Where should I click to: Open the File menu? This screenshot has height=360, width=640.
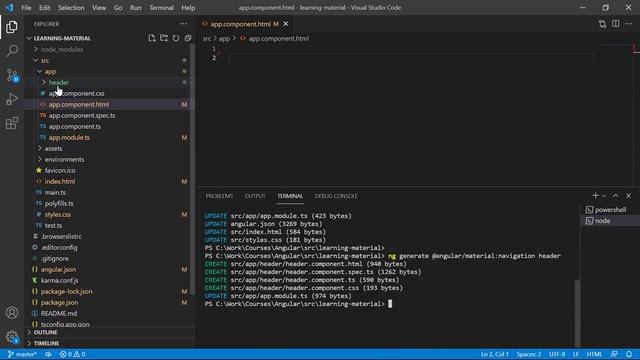(26, 8)
